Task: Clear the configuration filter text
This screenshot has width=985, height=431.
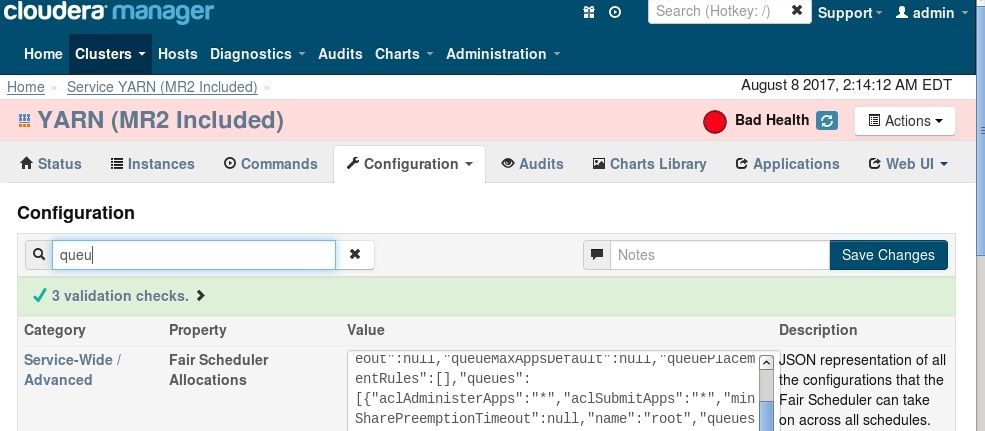Action: (x=355, y=255)
